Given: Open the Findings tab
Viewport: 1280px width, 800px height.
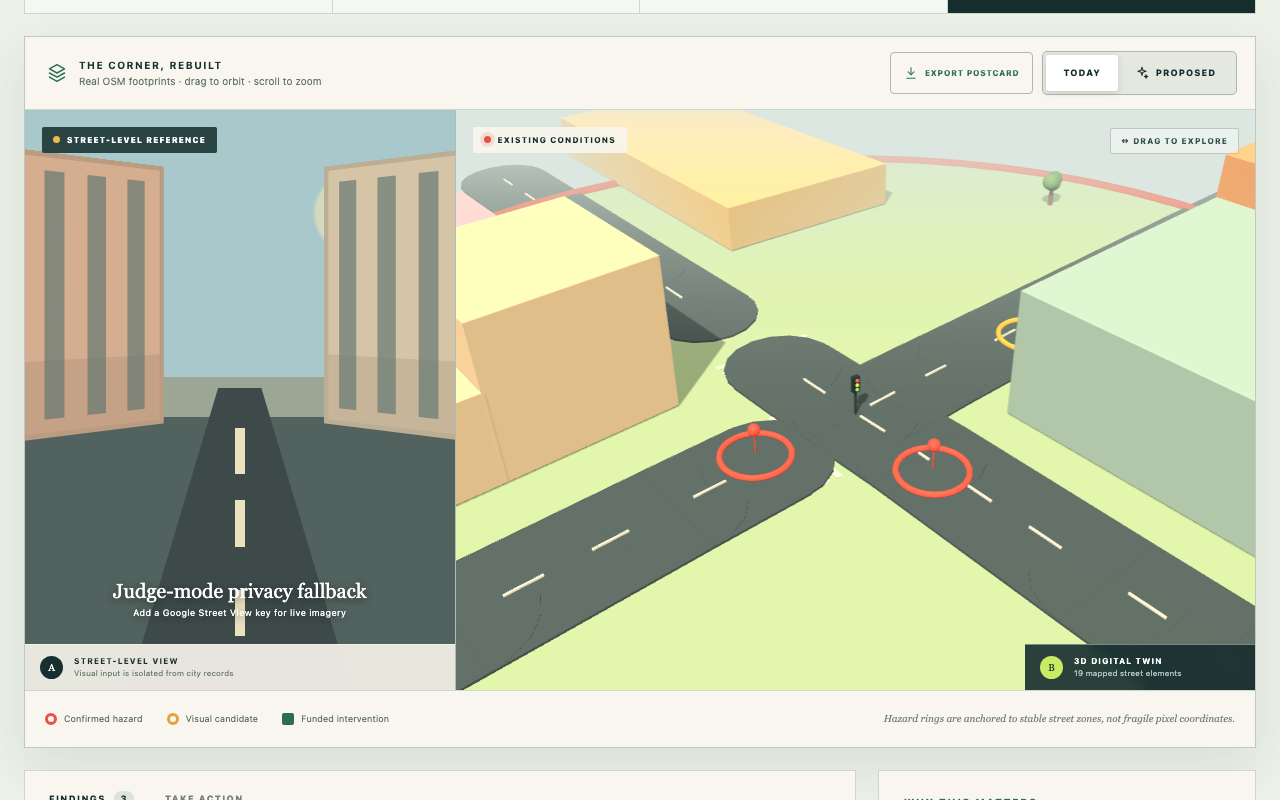Looking at the screenshot, I should point(91,798).
